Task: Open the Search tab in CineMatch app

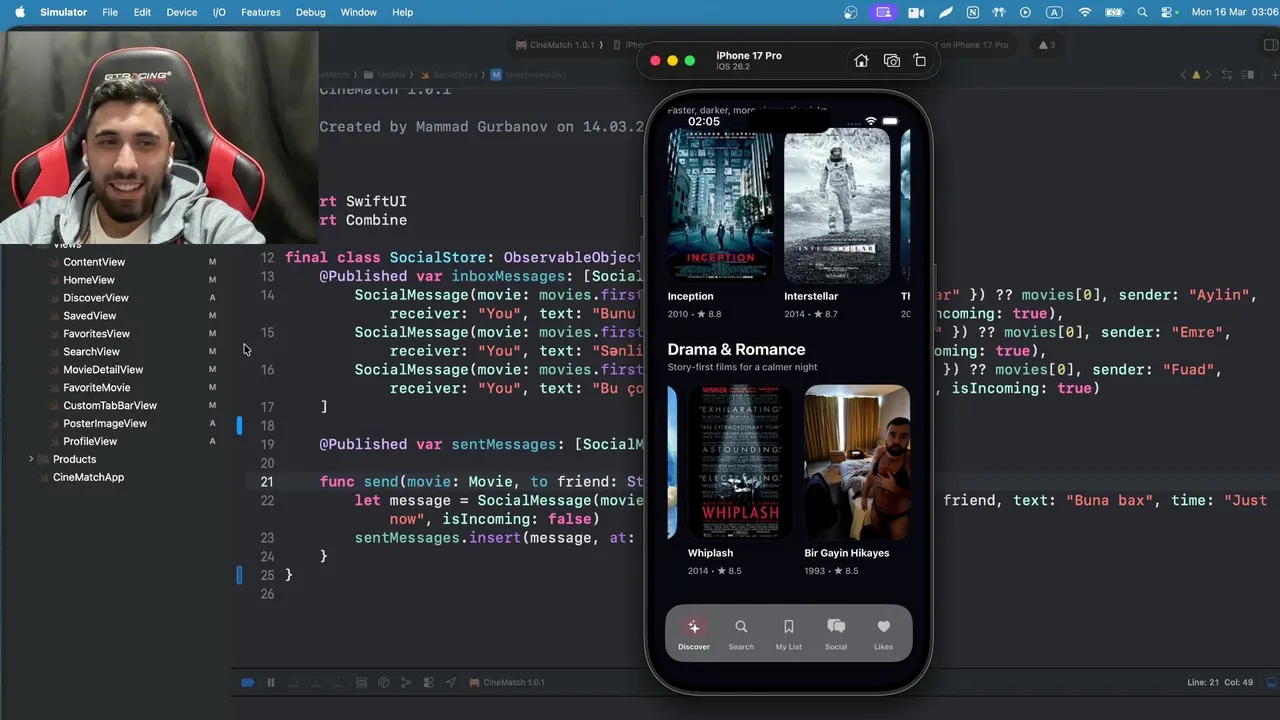Action: point(741,634)
